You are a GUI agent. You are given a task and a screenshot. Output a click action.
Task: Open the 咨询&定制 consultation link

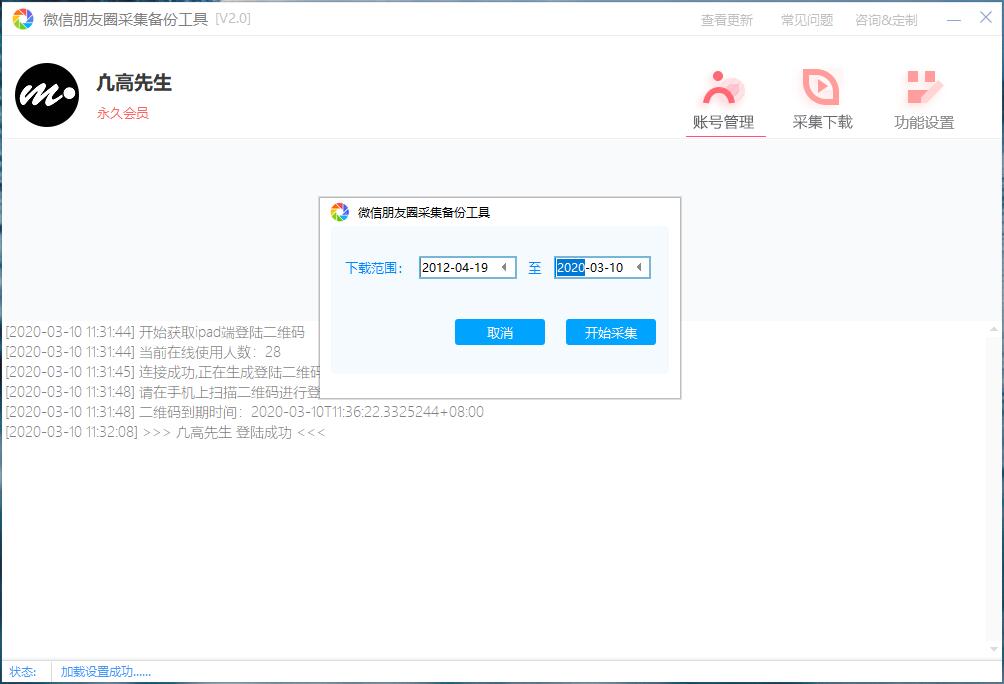click(x=885, y=20)
